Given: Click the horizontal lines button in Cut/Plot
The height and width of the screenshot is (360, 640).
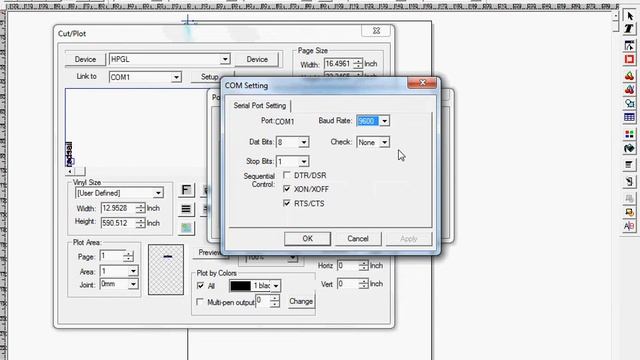Looking at the screenshot, I should (x=186, y=209).
